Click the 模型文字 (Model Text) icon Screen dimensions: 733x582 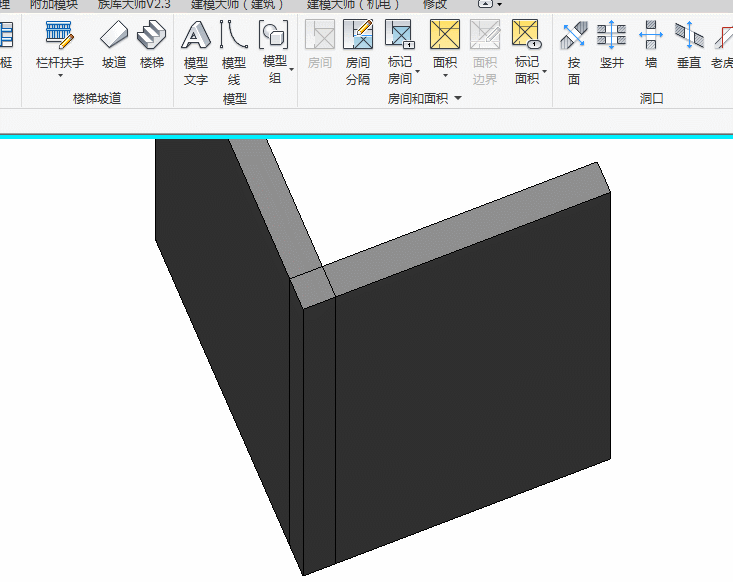(x=196, y=37)
